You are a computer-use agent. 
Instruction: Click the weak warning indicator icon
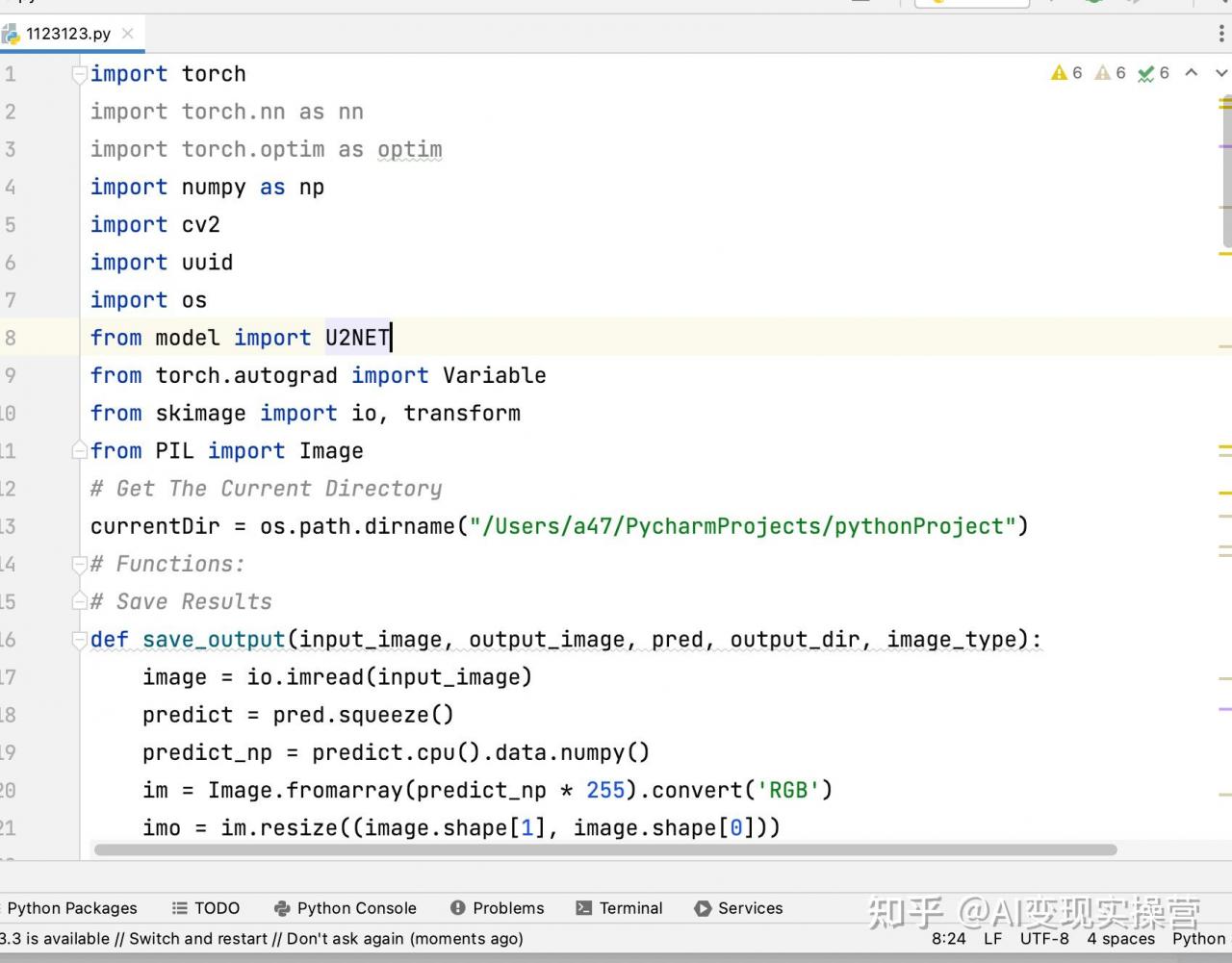[x=1103, y=73]
